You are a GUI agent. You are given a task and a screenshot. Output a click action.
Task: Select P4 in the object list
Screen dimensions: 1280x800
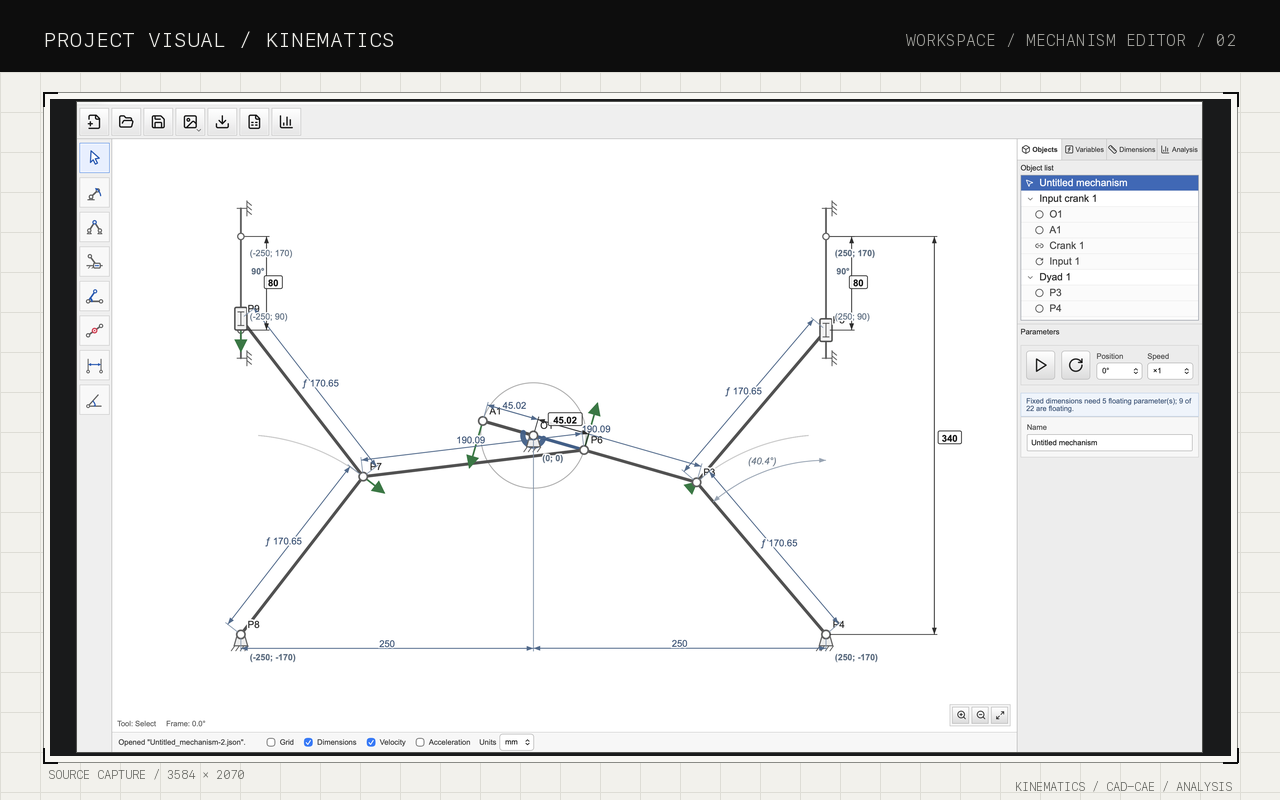1109,308
